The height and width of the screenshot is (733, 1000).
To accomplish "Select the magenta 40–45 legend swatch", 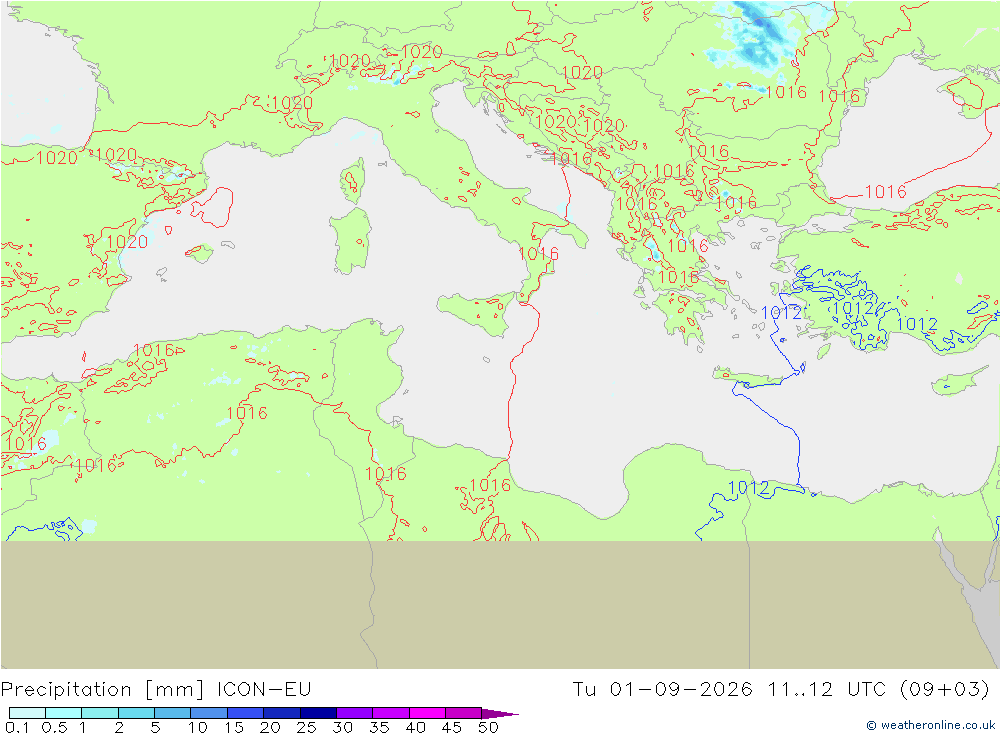I will pyautogui.click(x=427, y=713).
